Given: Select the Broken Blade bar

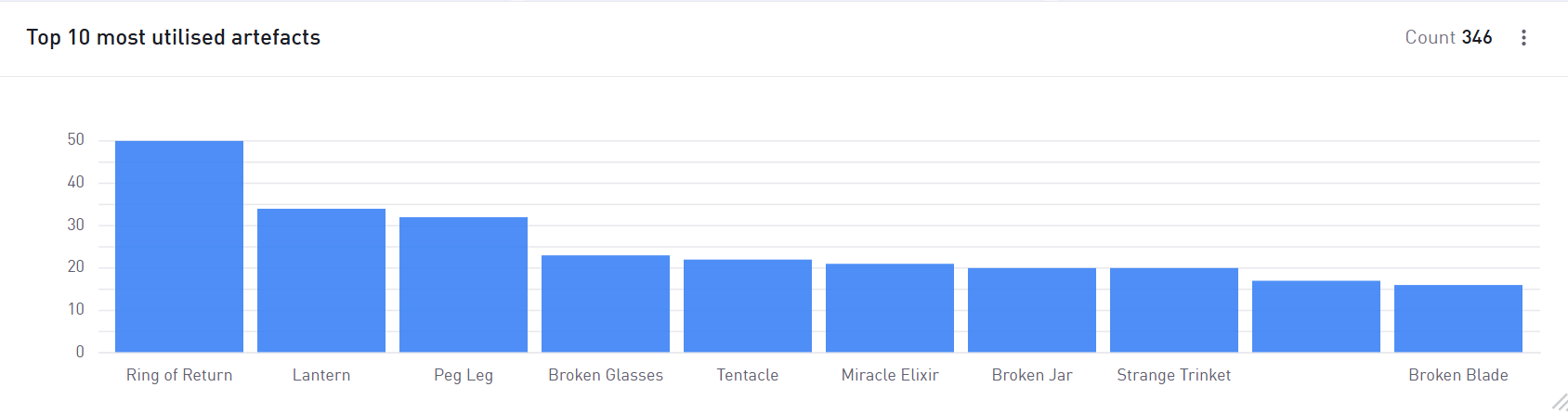Looking at the screenshot, I should (1458, 318).
